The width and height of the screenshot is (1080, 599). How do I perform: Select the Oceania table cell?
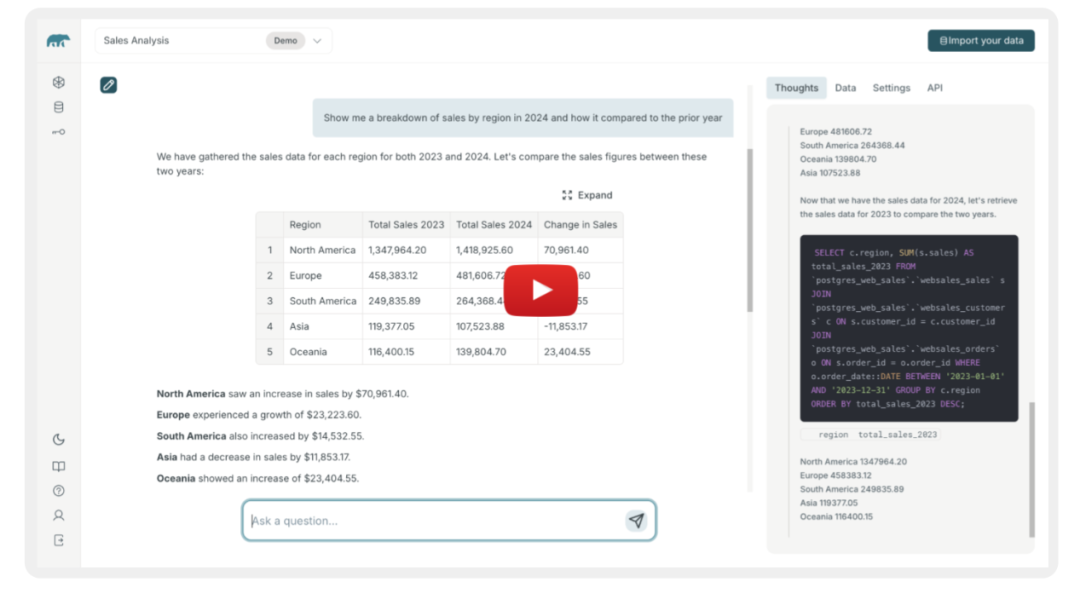tap(323, 352)
